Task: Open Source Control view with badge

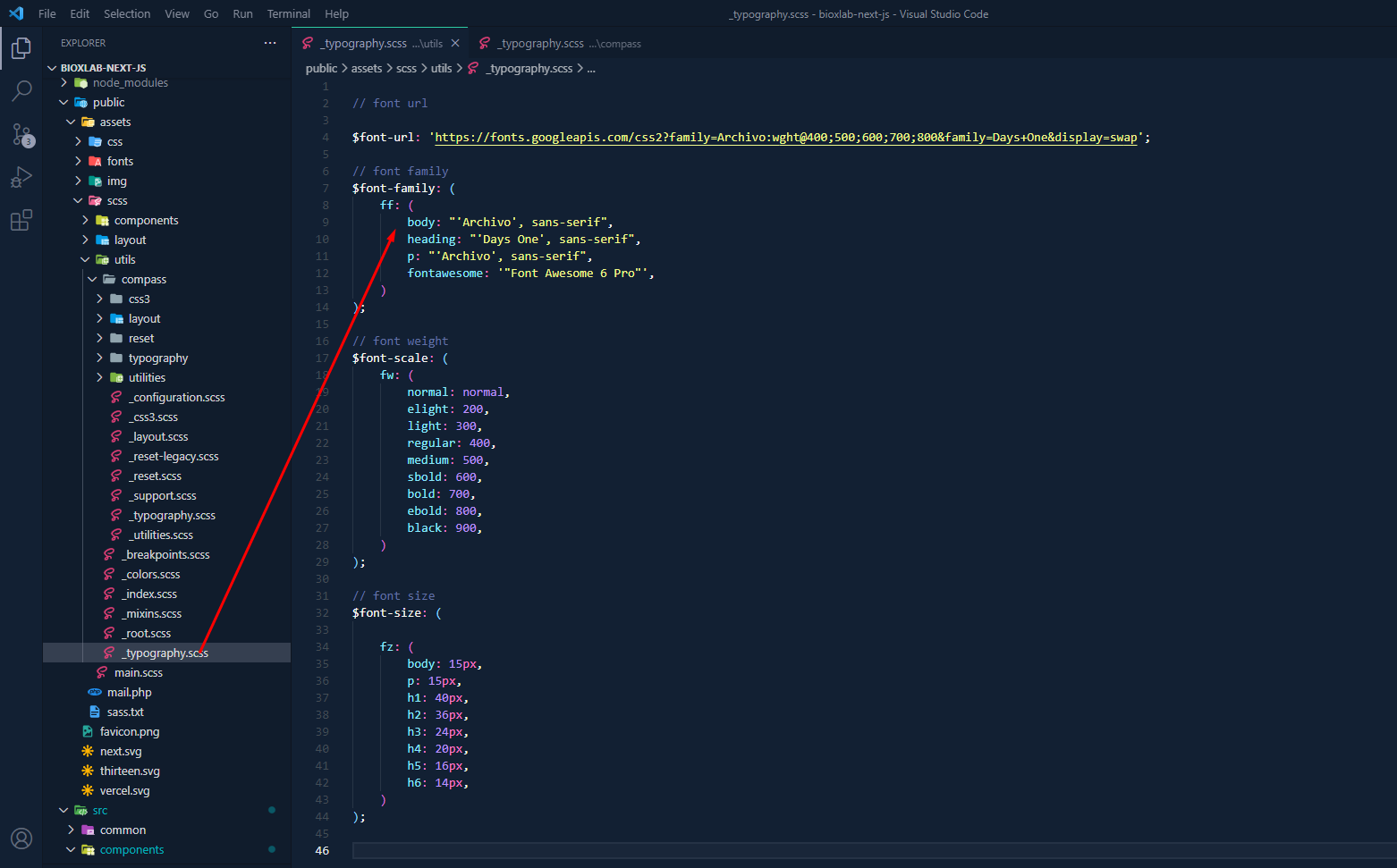Action: click(21, 134)
